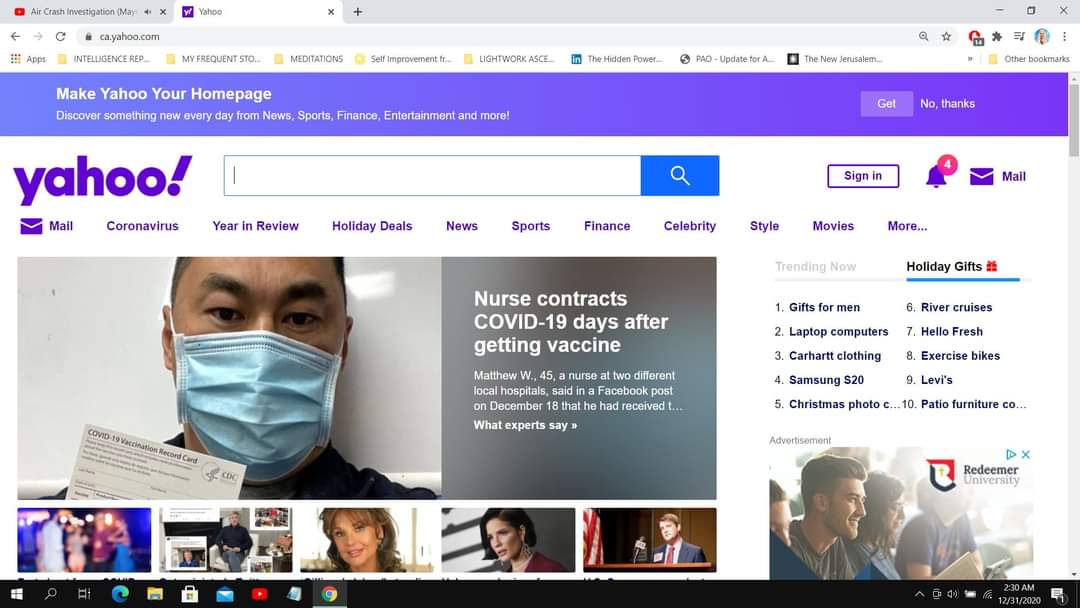Open the Windows Start menu
The image size is (1080, 608).
[17, 594]
